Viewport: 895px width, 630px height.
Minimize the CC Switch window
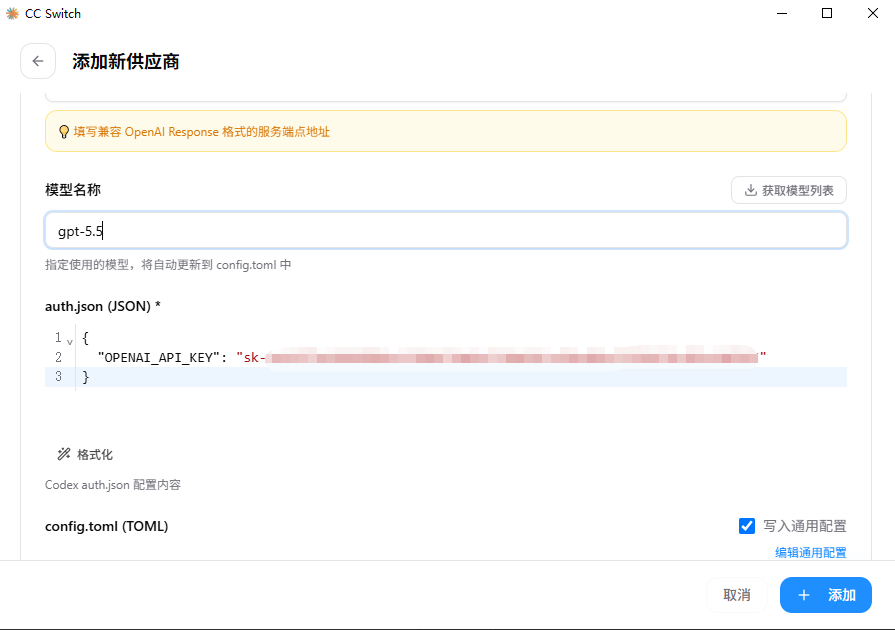pos(782,13)
